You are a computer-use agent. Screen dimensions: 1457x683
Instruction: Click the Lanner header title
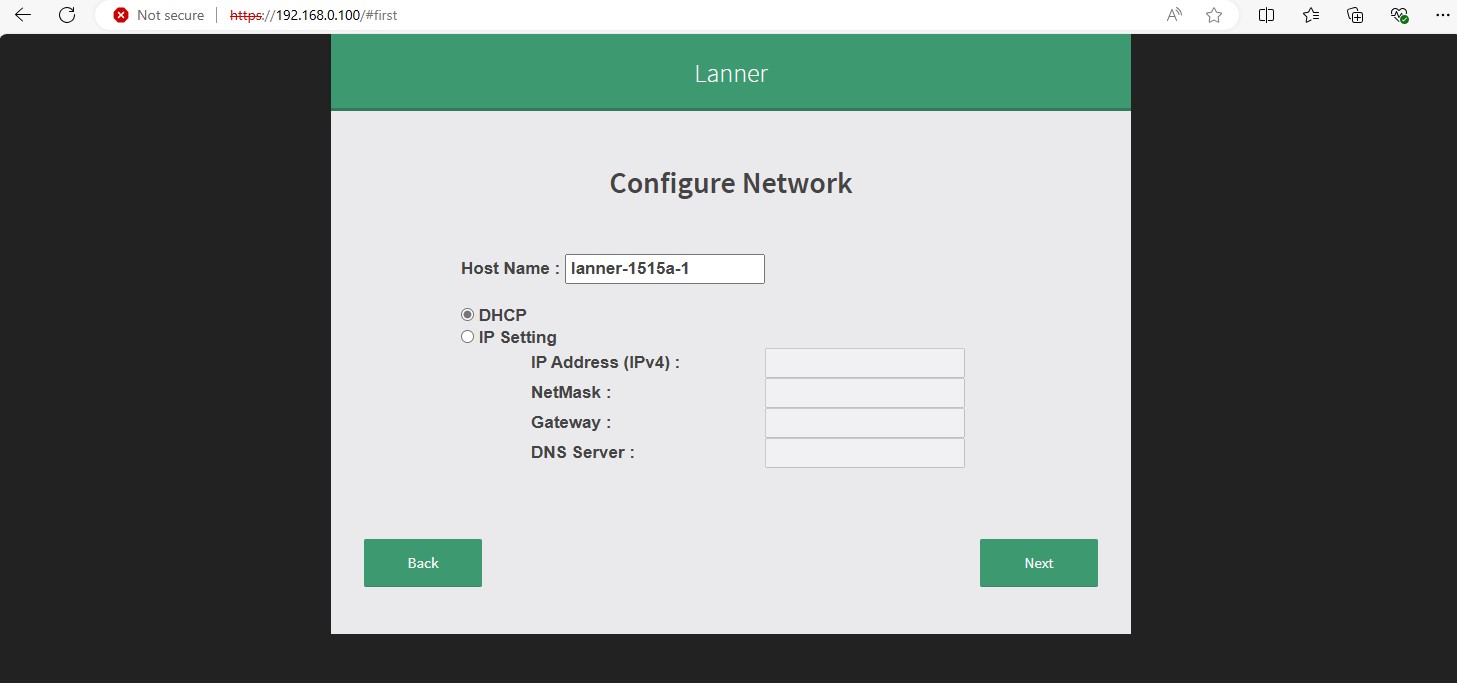pyautogui.click(x=731, y=73)
